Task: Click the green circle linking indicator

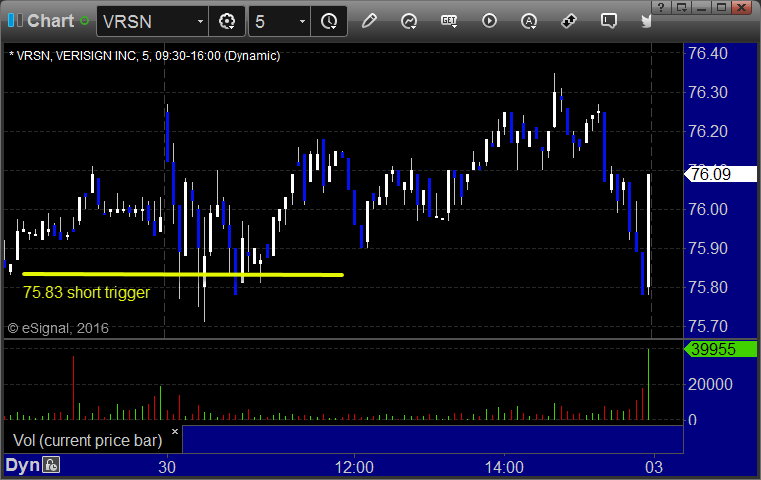Action: click(84, 21)
